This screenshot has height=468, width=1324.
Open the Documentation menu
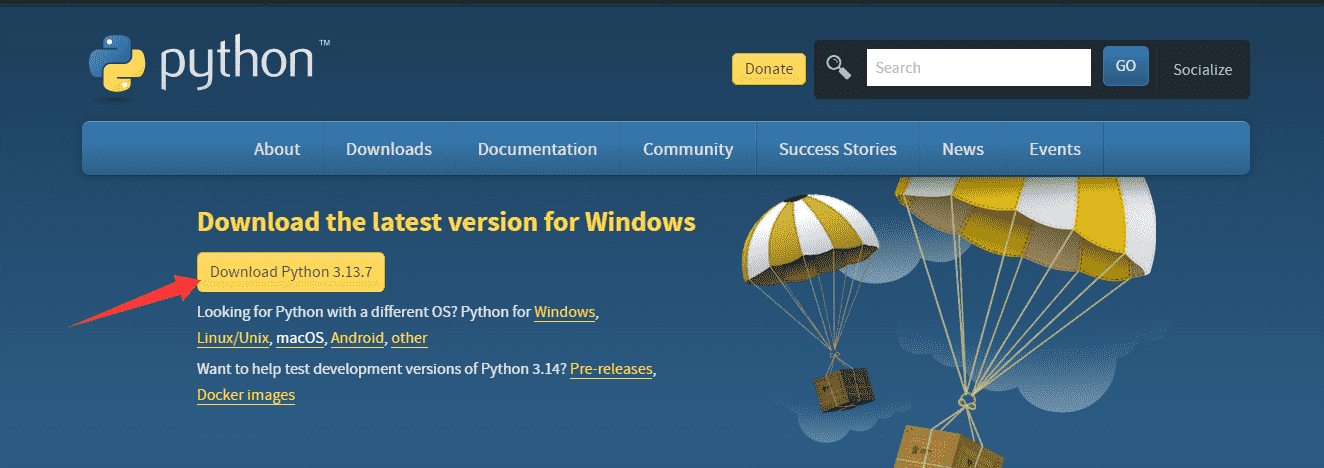[x=537, y=149]
